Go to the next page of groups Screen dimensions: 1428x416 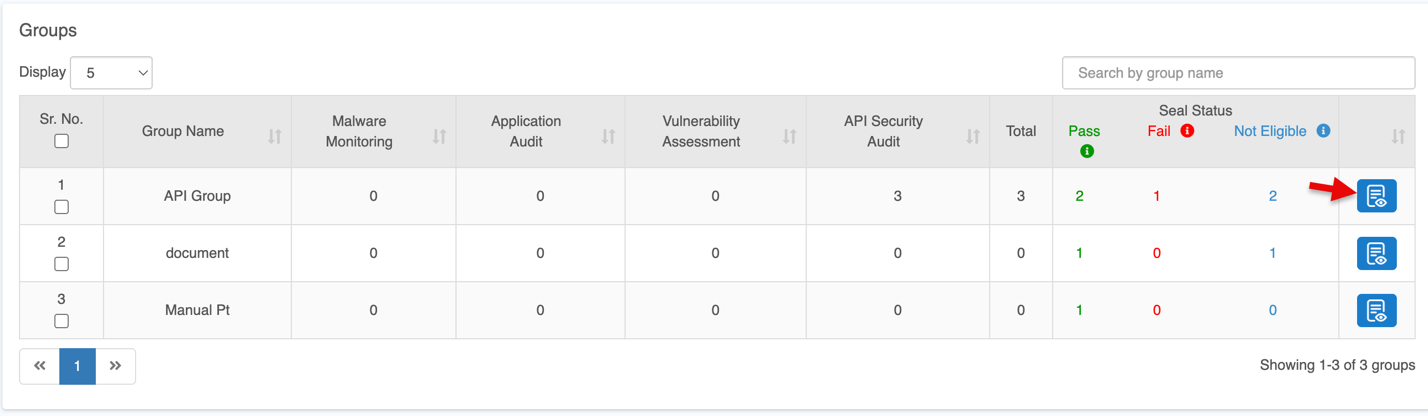[115, 366]
